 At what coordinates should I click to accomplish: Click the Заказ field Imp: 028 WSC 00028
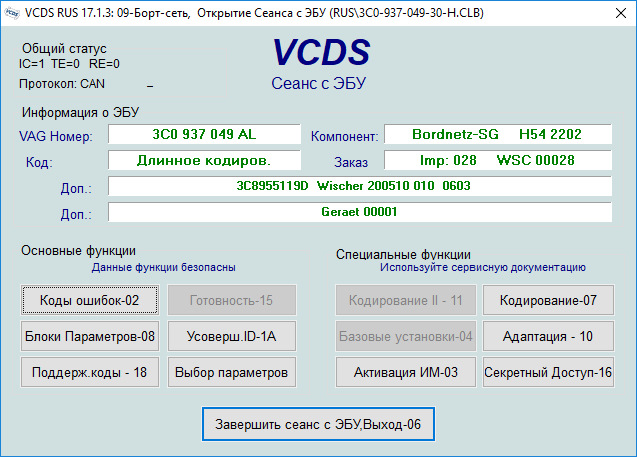click(498, 160)
